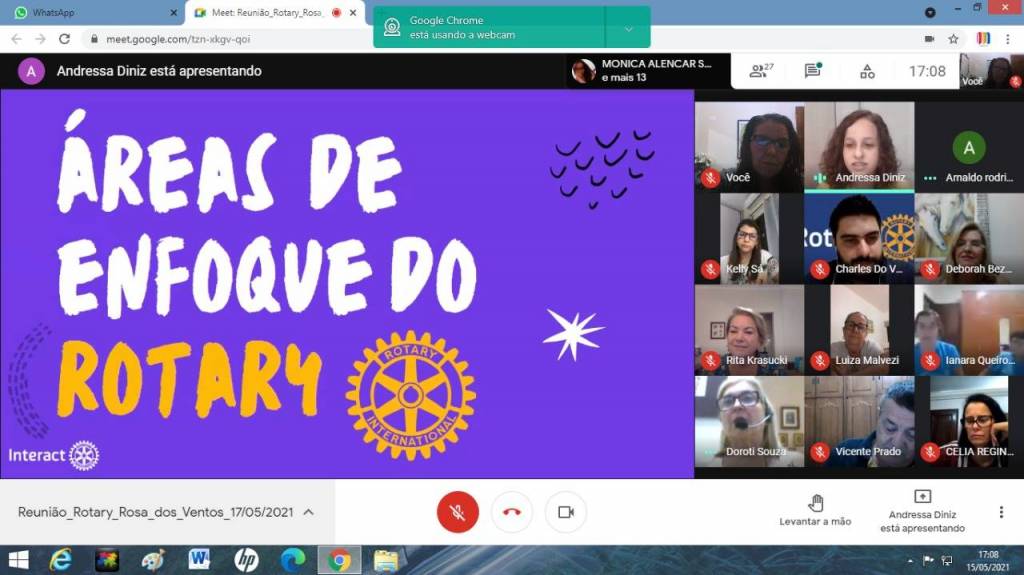Select the Meet Reunião_Rotary_Rosa tab
The width and height of the screenshot is (1024, 575).
pyautogui.click(x=270, y=13)
